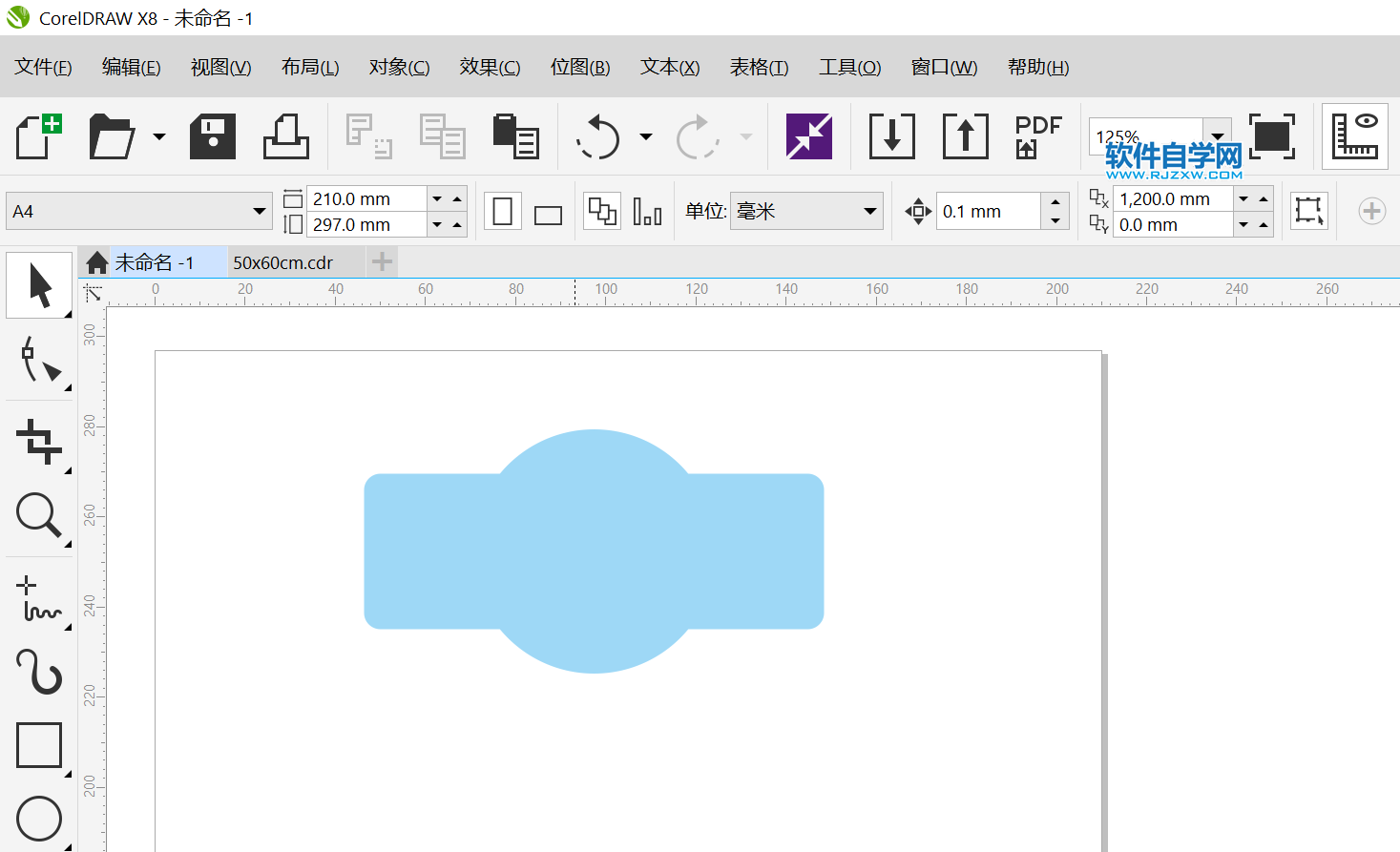Viewport: 1400px width, 852px height.
Task: Undo the last action
Action: (x=598, y=136)
